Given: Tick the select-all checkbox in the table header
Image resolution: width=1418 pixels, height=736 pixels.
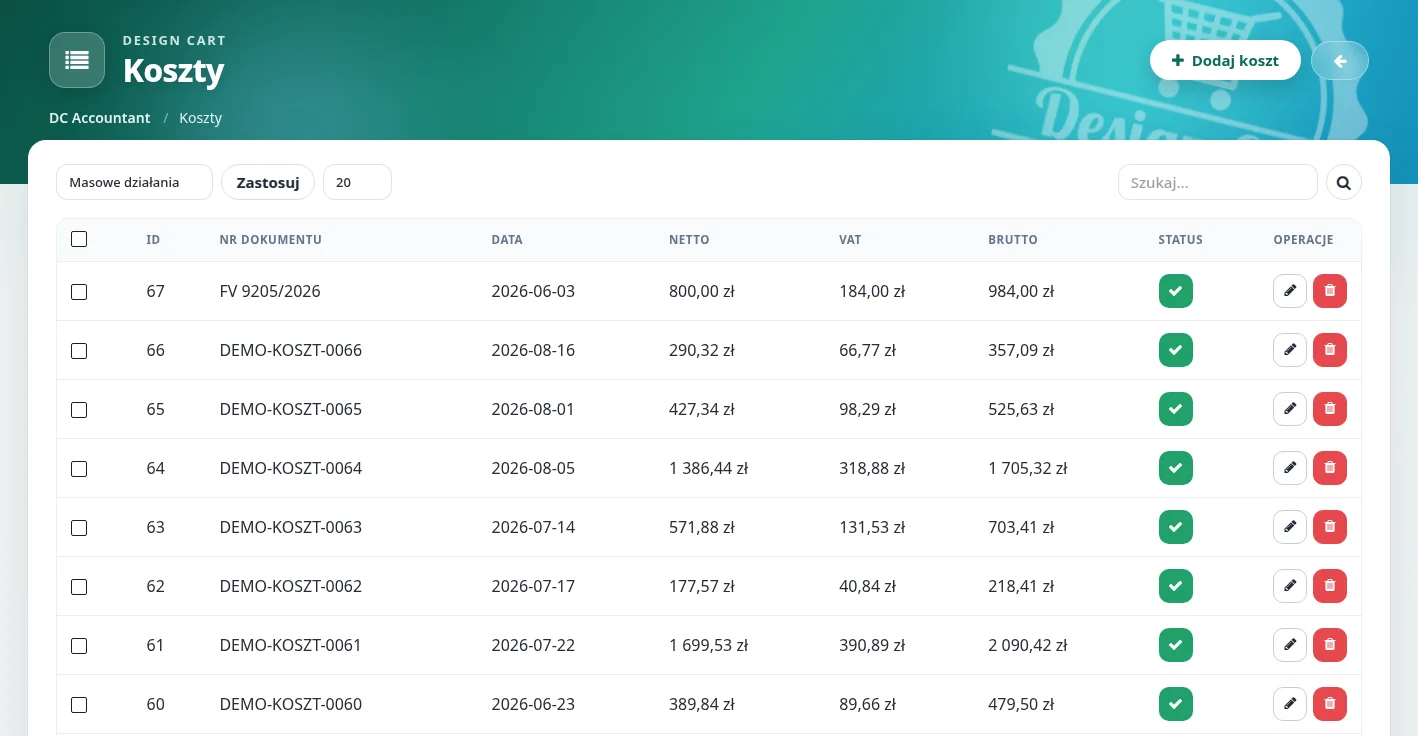Looking at the screenshot, I should (x=79, y=239).
